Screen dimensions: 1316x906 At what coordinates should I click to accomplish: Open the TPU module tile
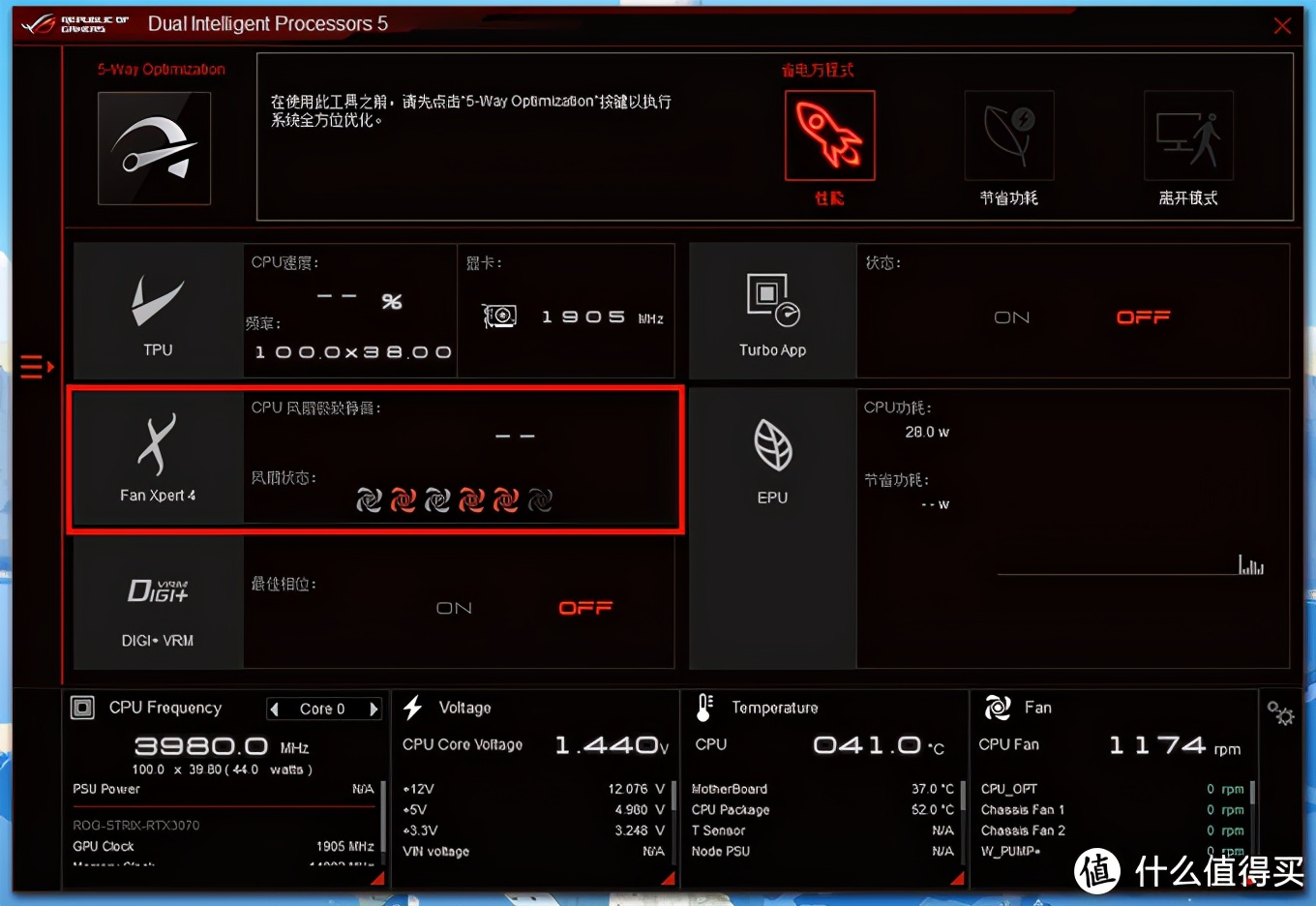[x=158, y=311]
